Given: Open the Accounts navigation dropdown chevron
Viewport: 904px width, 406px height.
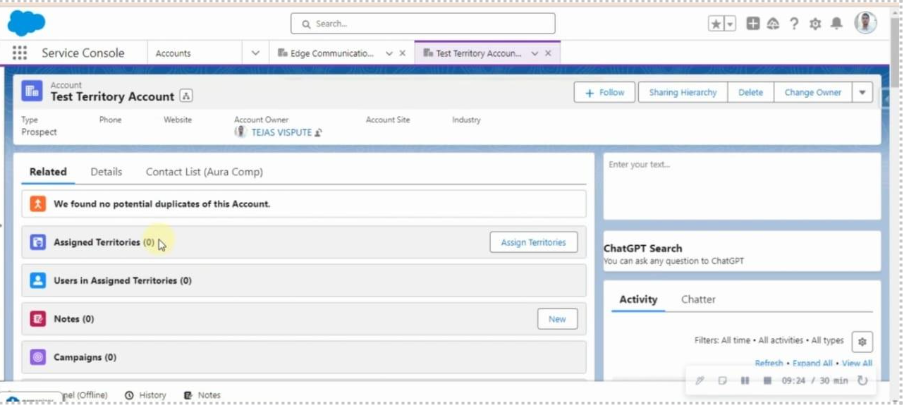Looking at the screenshot, I should click(255, 53).
